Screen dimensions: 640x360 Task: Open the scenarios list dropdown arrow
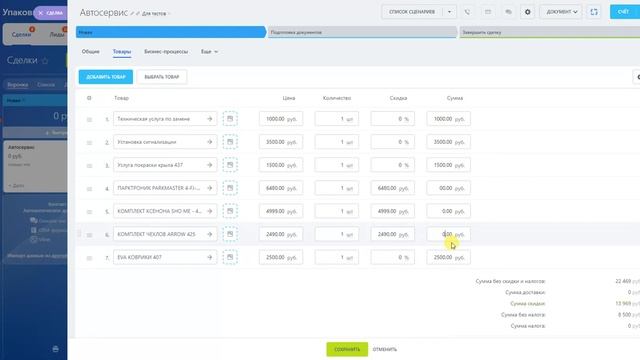449,12
